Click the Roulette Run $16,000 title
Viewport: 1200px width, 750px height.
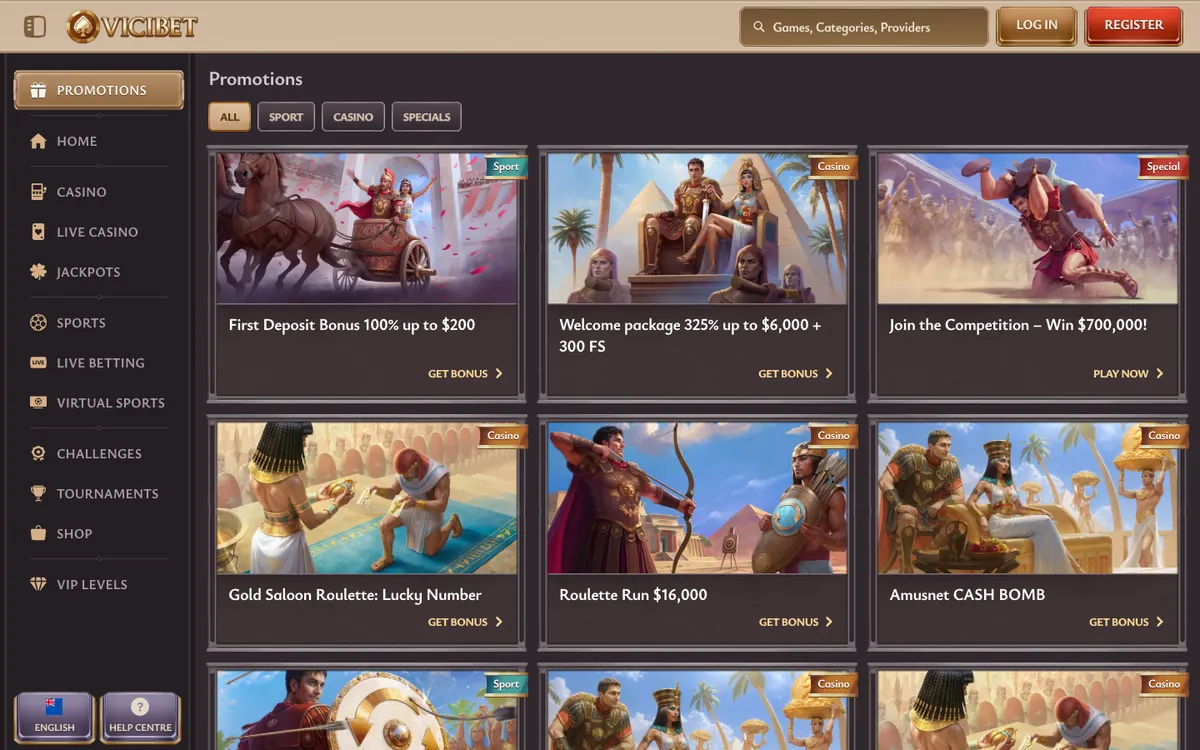point(633,595)
